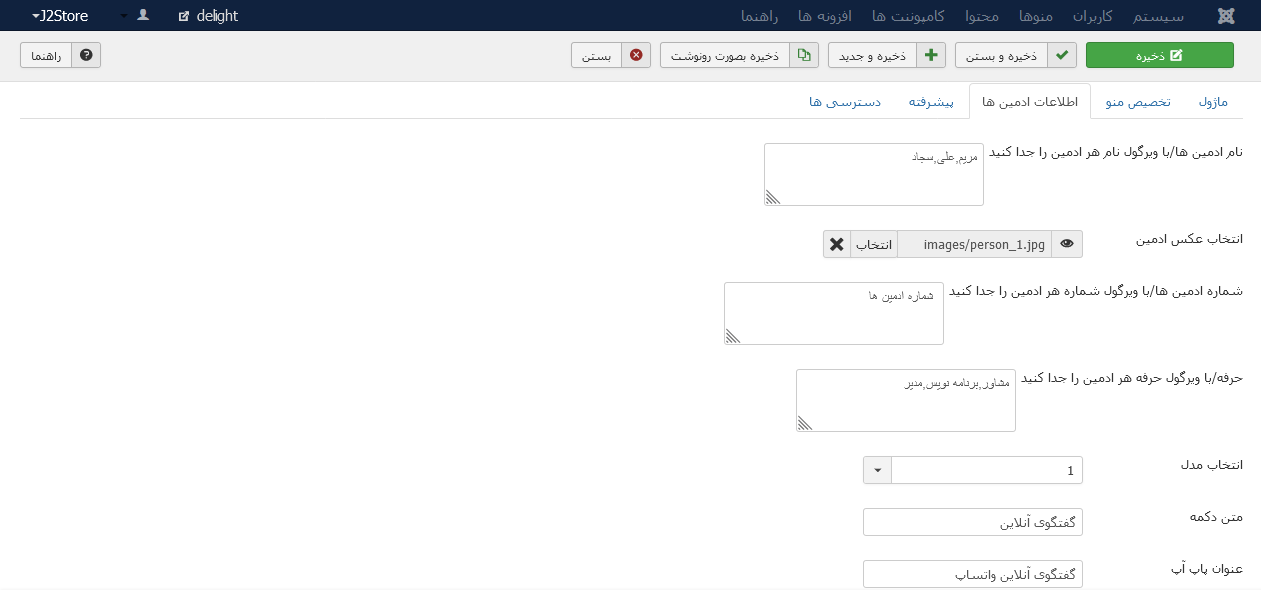Click the Joomla logo icon
1261x590 pixels.
pos(1226,16)
